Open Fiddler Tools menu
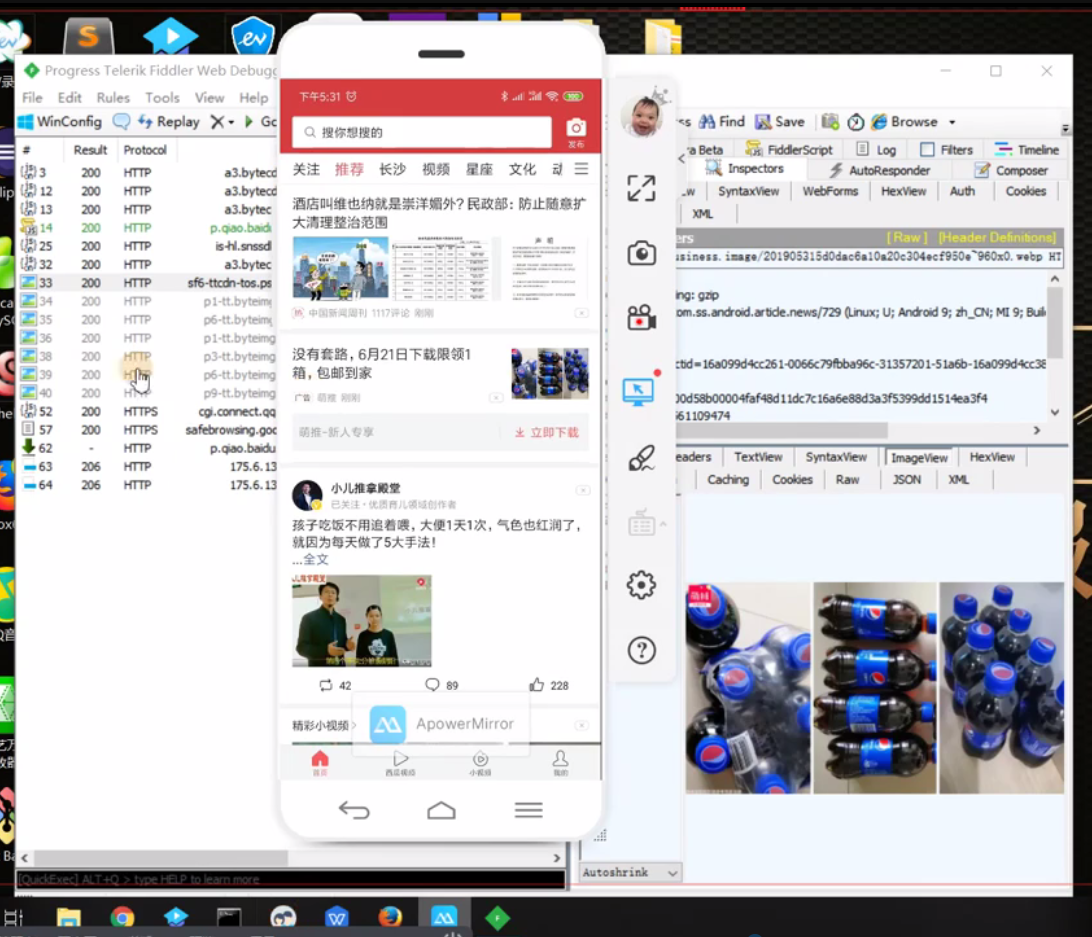This screenshot has height=937, width=1092. [x=162, y=98]
